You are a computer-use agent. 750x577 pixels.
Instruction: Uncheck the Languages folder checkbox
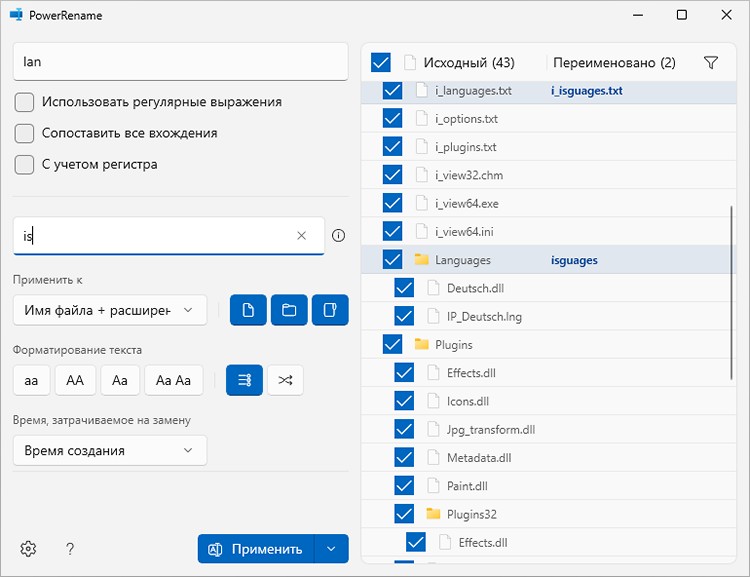(392, 260)
